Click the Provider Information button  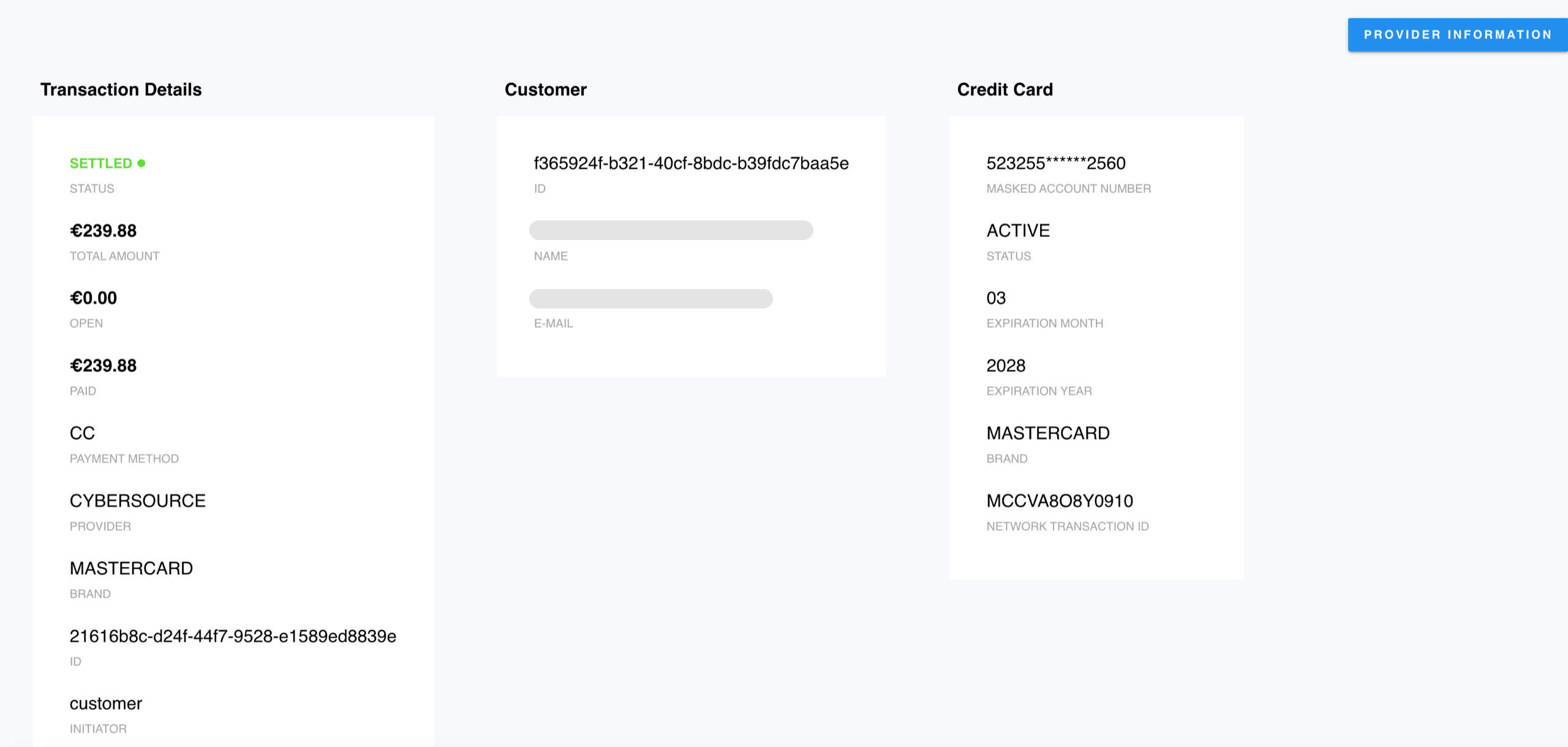coord(1457,35)
